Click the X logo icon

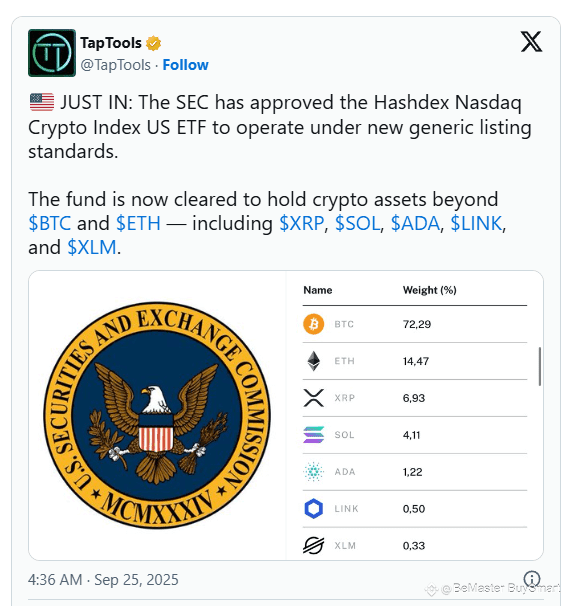[x=531, y=42]
